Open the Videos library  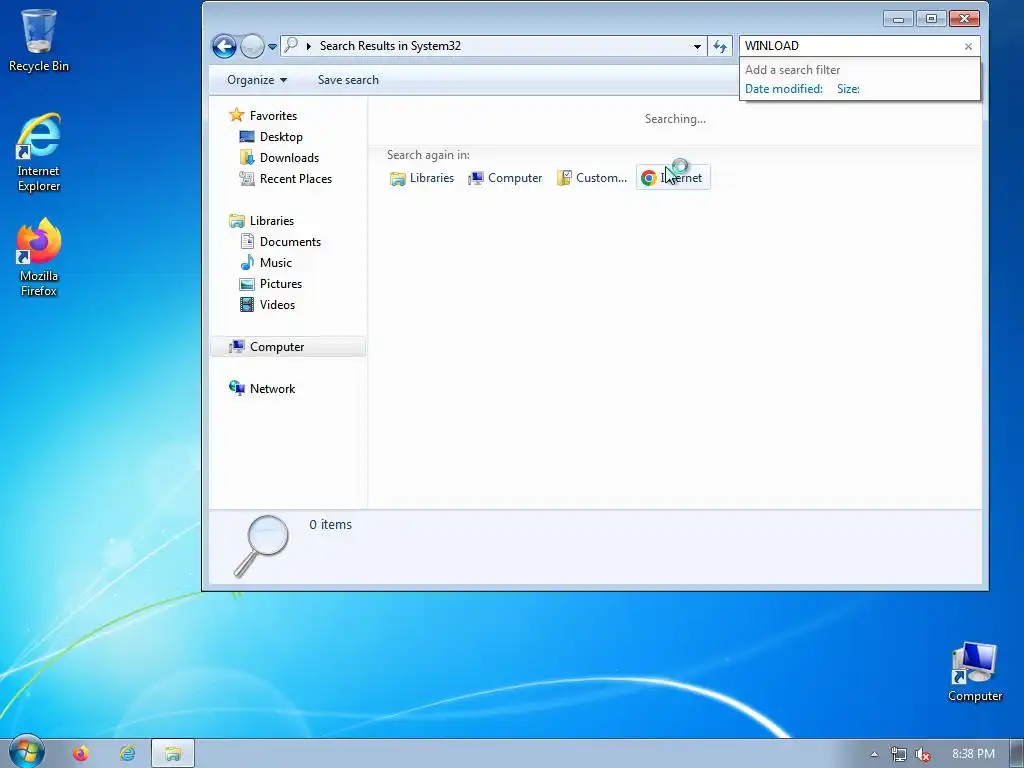point(277,304)
